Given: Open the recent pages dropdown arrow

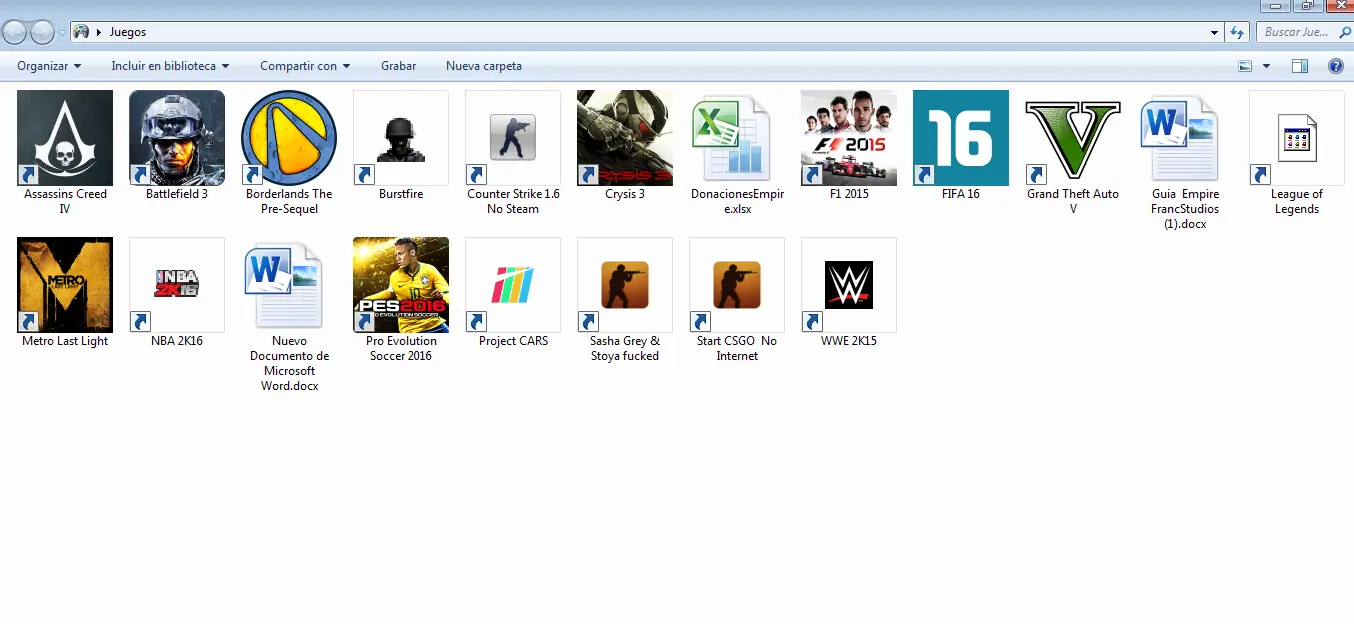Looking at the screenshot, I should [62, 32].
